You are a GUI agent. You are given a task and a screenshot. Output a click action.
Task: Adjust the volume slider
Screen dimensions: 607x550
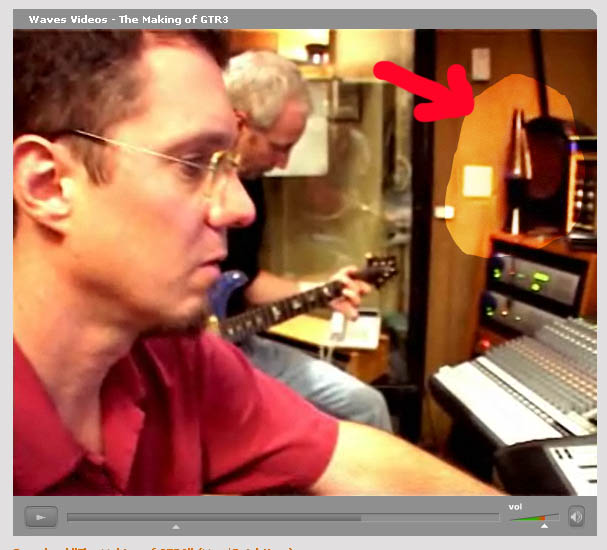[535, 517]
